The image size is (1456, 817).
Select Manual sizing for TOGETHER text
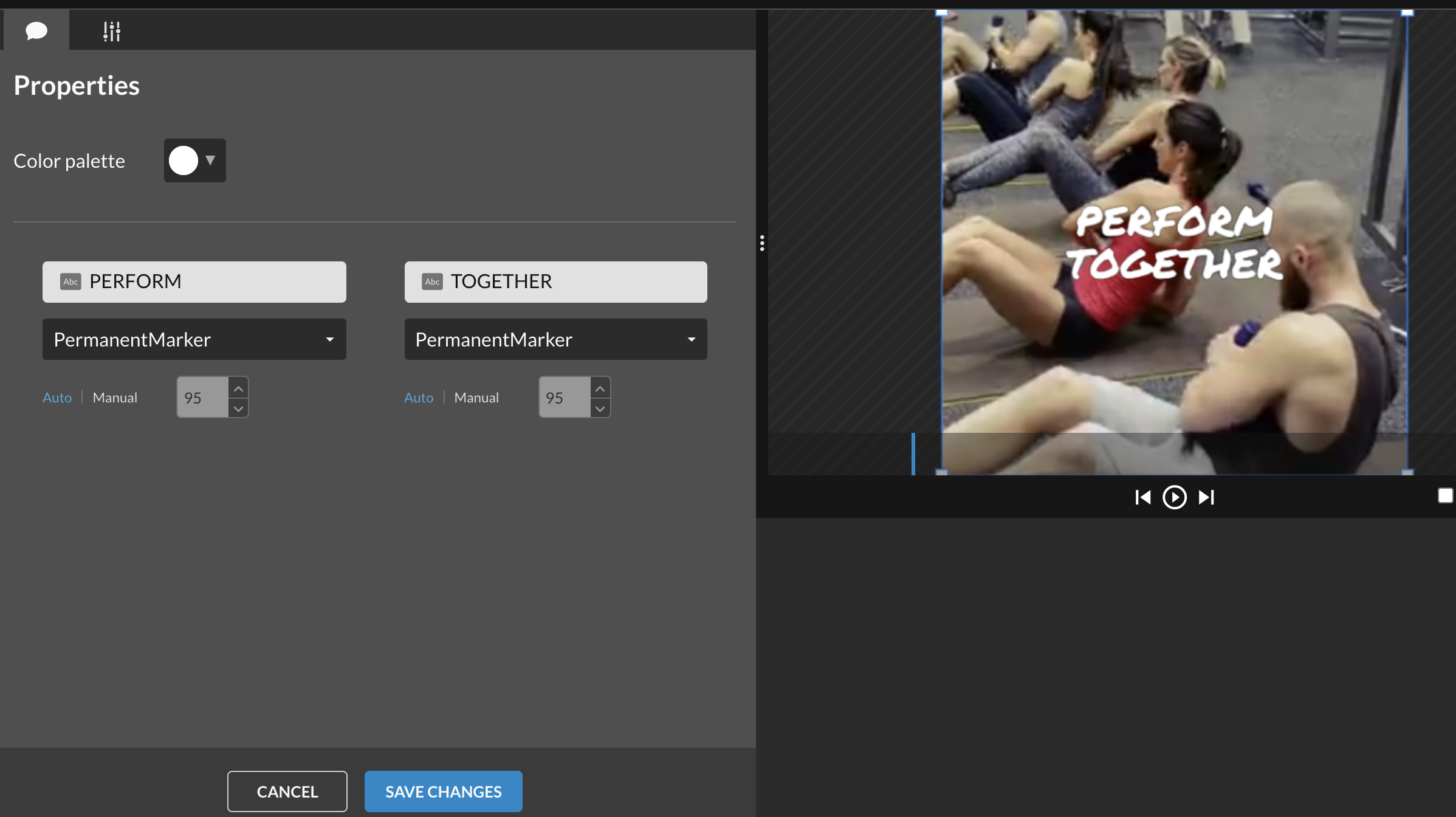[x=476, y=398]
